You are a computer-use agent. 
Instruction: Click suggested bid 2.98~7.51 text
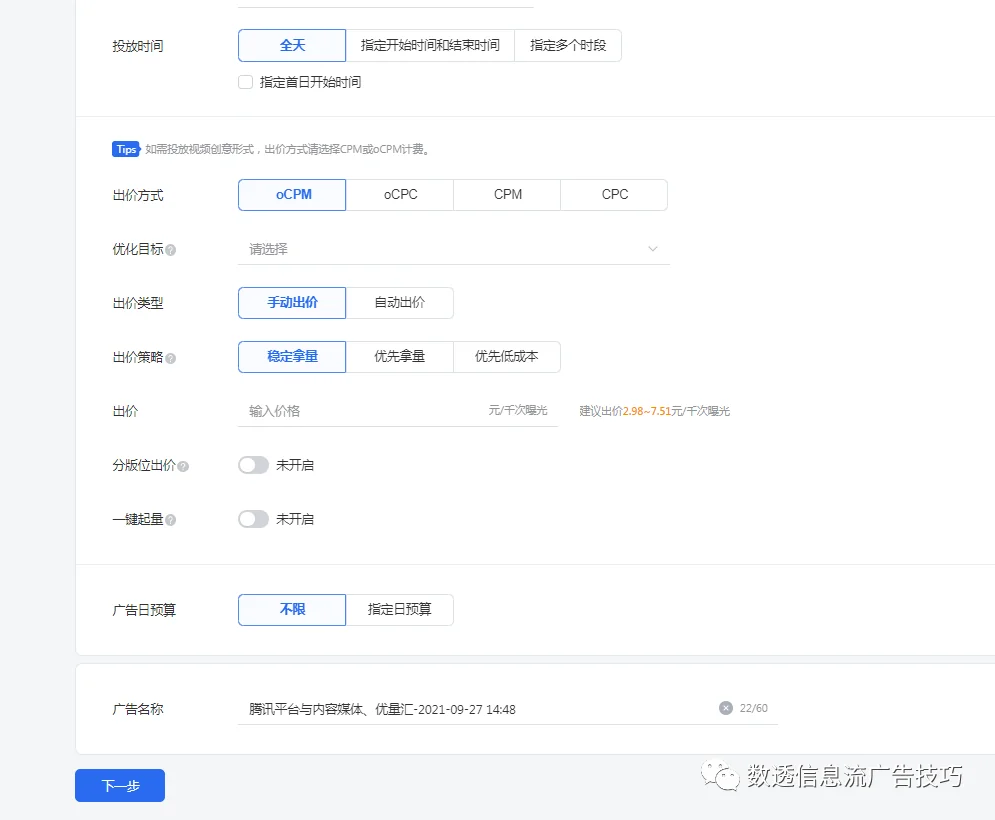pos(647,411)
